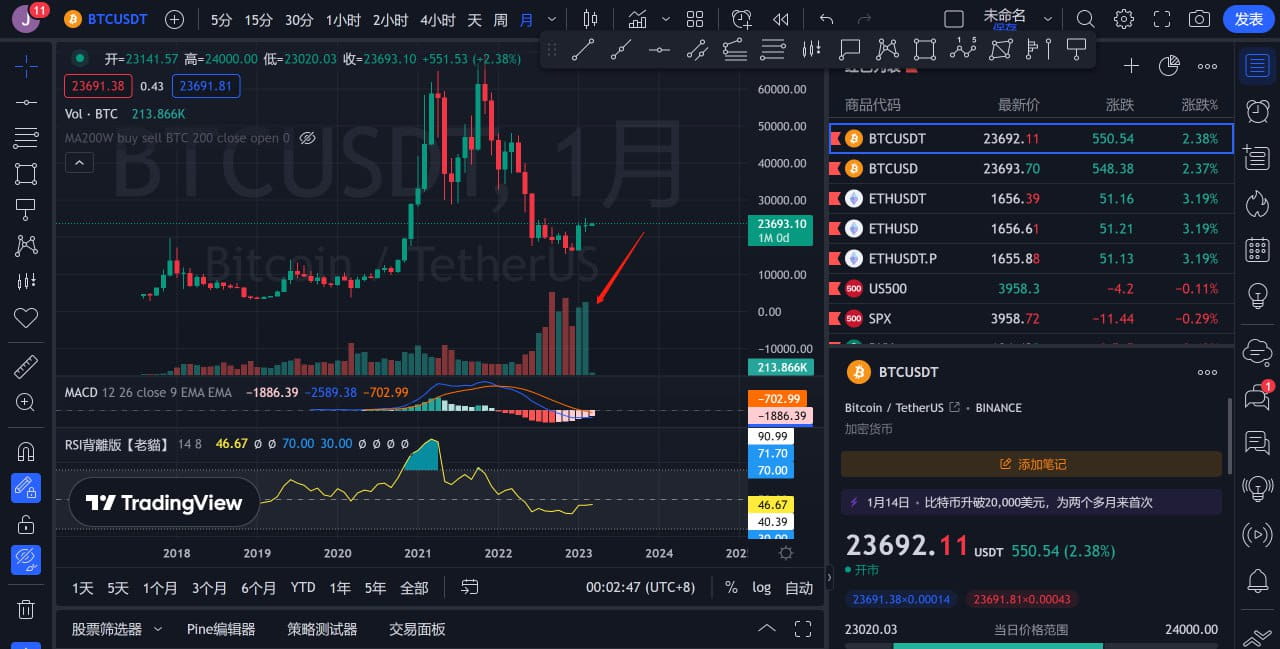
Task: Expand the indicators favorites dropdown arrow
Action: click(664, 19)
